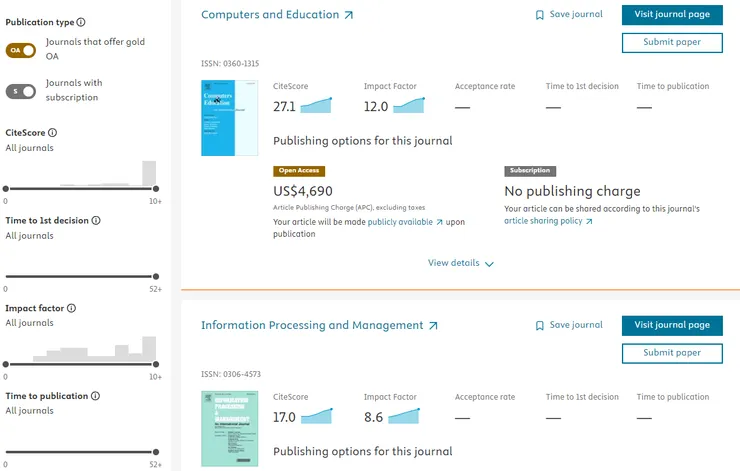Click View details chevron arrow

[x=489, y=264]
